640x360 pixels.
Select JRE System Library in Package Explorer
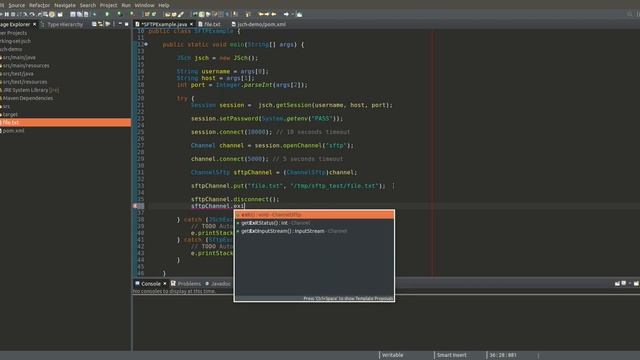(x=30, y=90)
